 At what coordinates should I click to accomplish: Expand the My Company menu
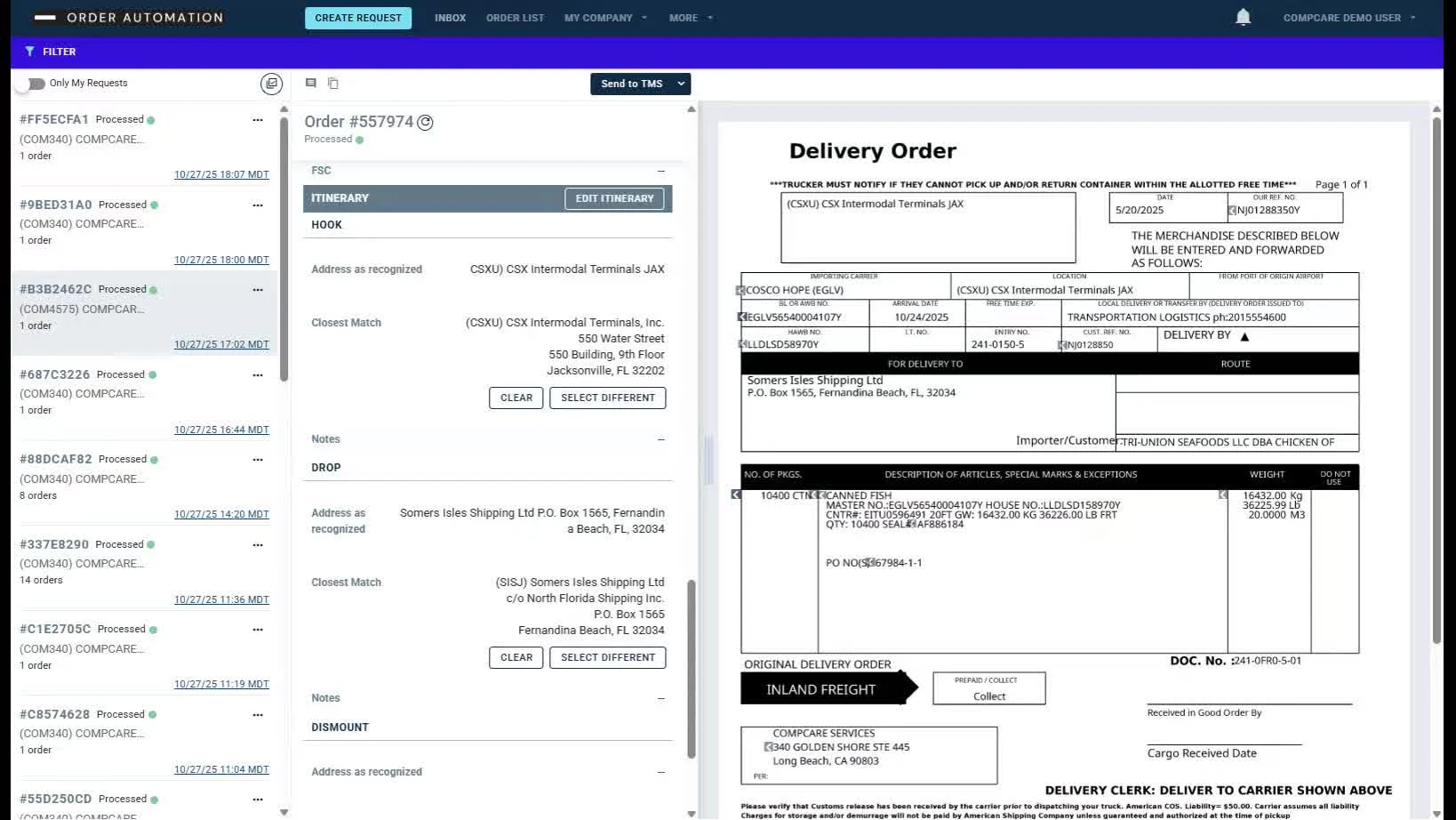[605, 18]
